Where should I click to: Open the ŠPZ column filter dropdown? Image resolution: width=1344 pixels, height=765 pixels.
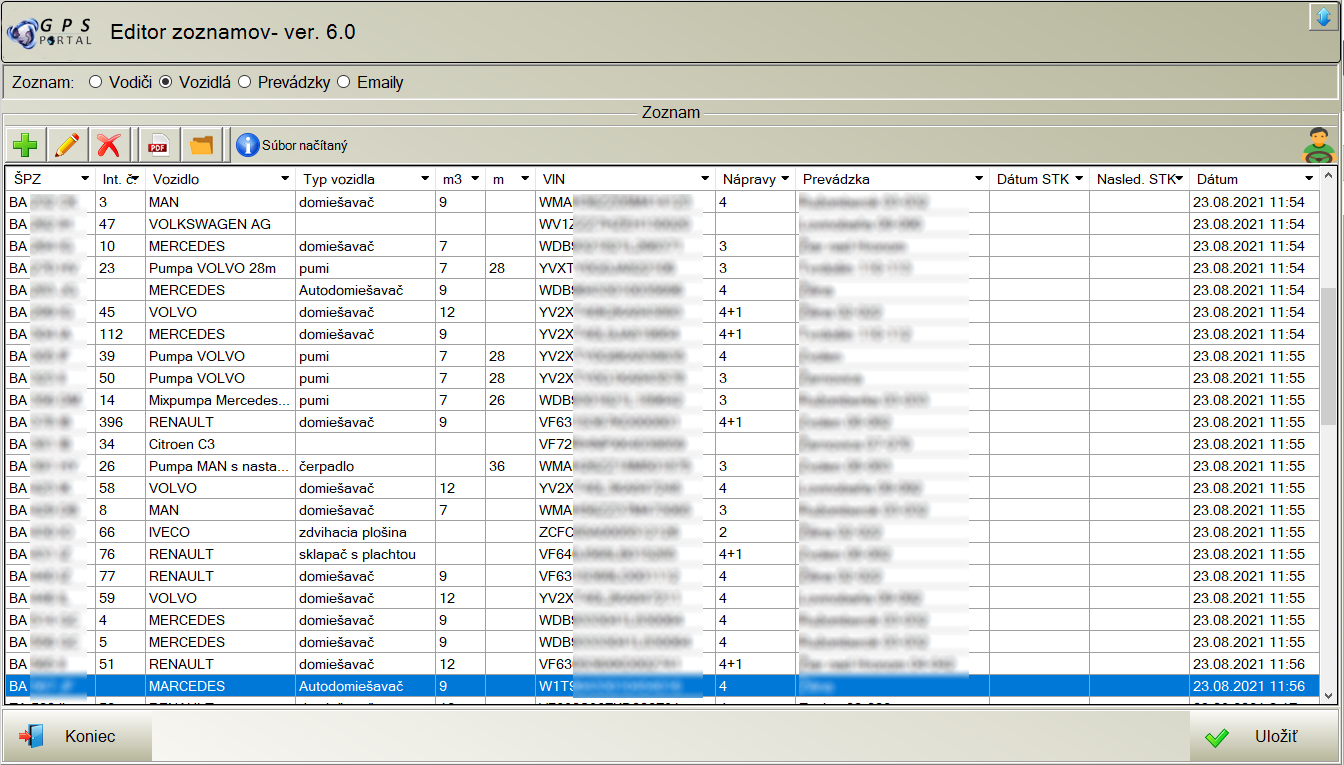(x=84, y=179)
